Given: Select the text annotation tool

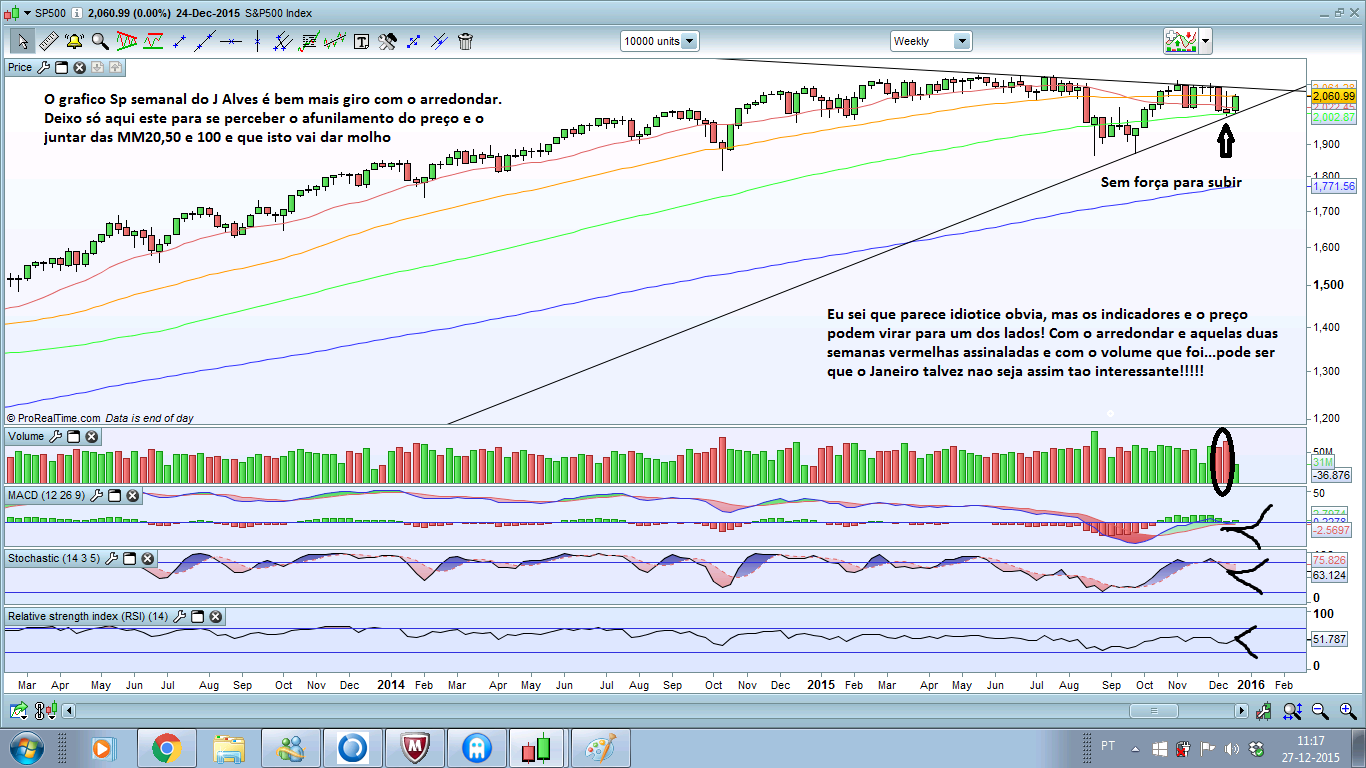Looking at the screenshot, I should 362,41.
